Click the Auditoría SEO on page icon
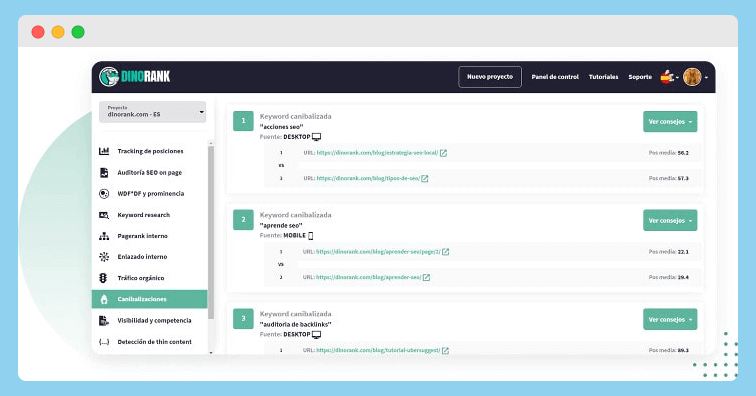 104,172
